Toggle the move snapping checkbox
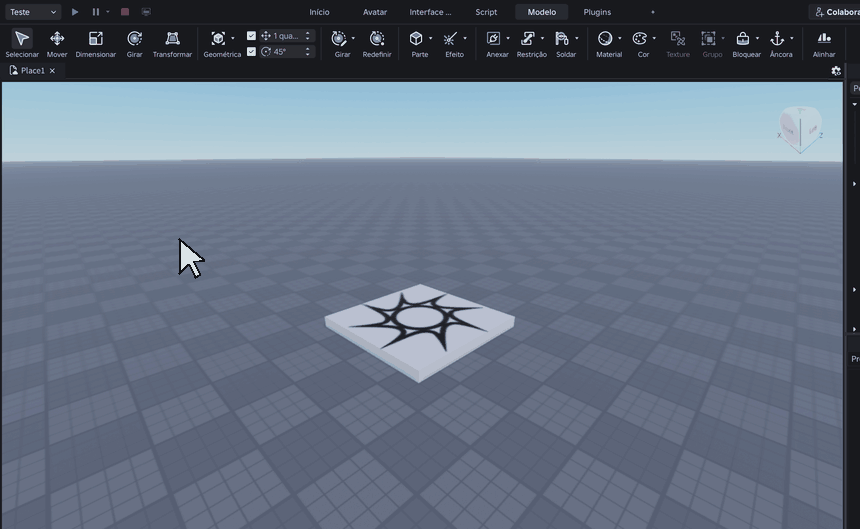This screenshot has width=860, height=529. click(251, 36)
